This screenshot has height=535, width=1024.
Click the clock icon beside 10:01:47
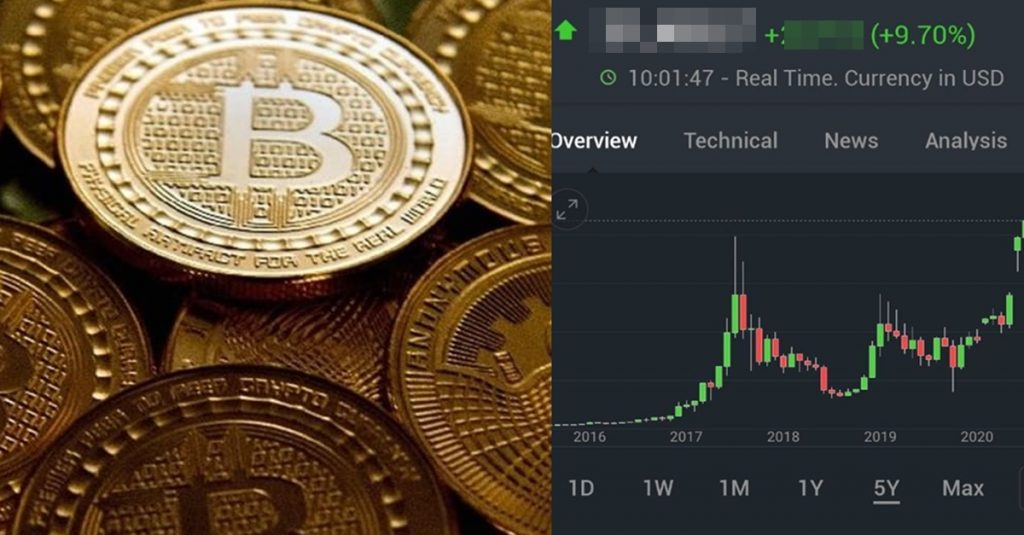(x=608, y=78)
